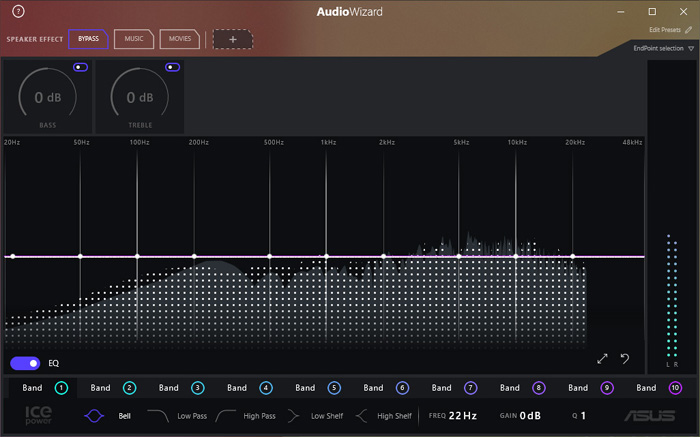Open the help question mark icon
The image size is (700, 437).
tap(18, 11)
